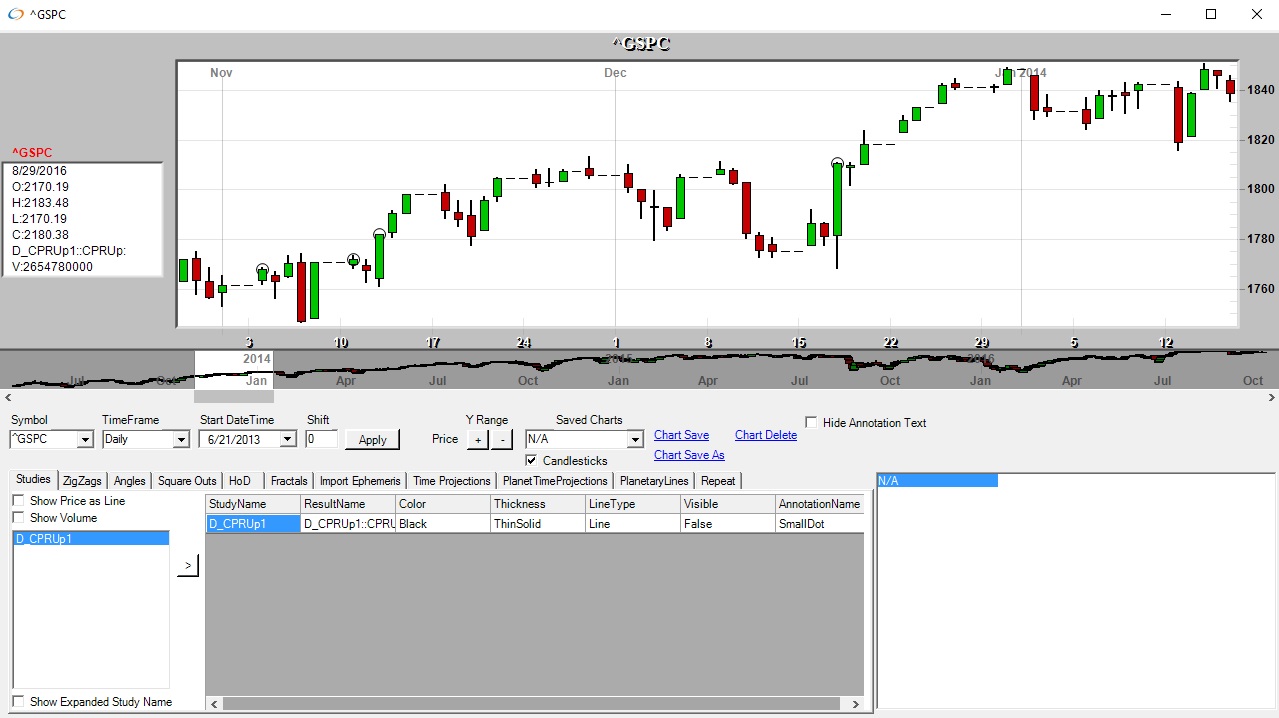1279x718 pixels.
Task: Click the Y Range plus button
Action: (x=477, y=440)
